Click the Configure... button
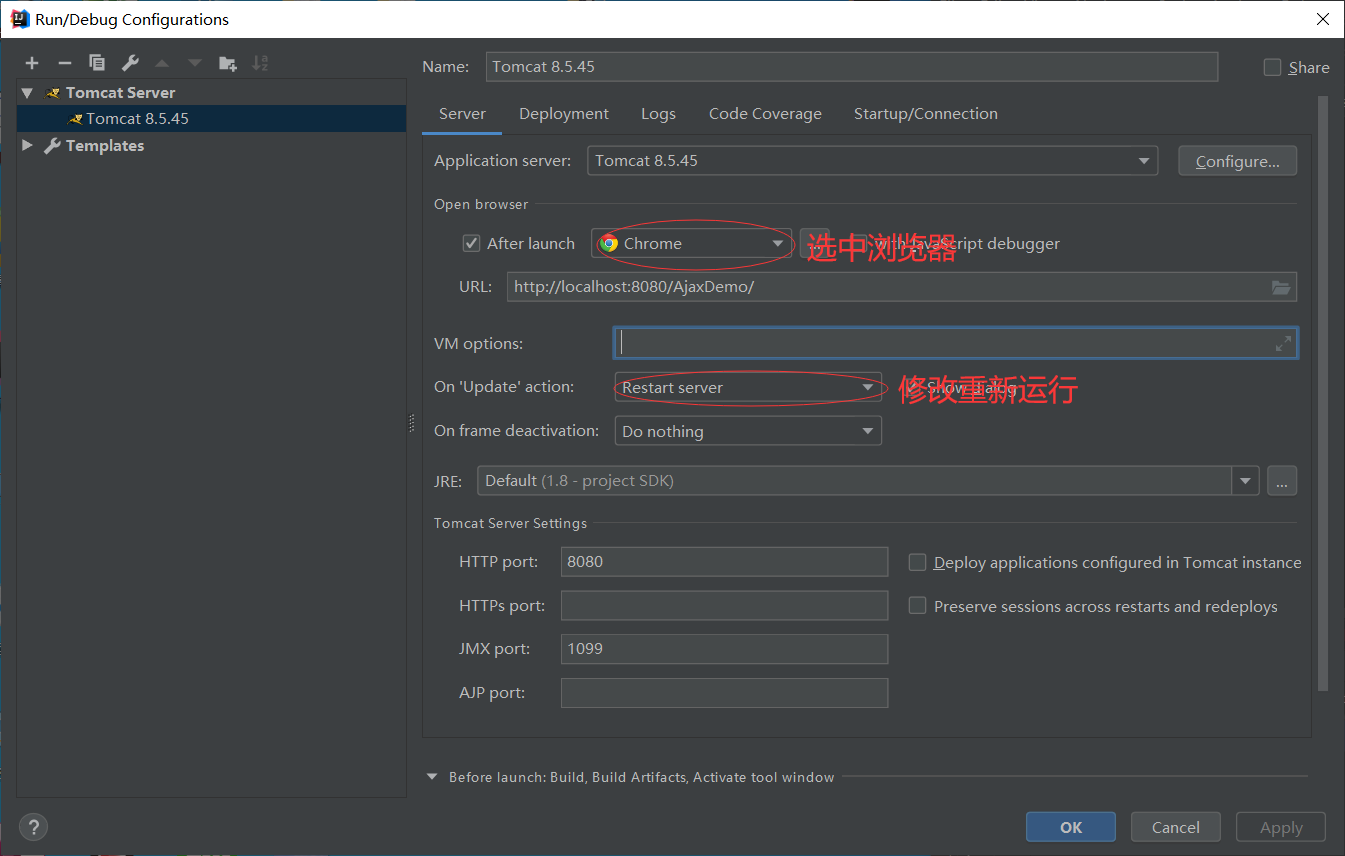Screen dimensions: 1345x856 pyautogui.click(x=1238, y=161)
